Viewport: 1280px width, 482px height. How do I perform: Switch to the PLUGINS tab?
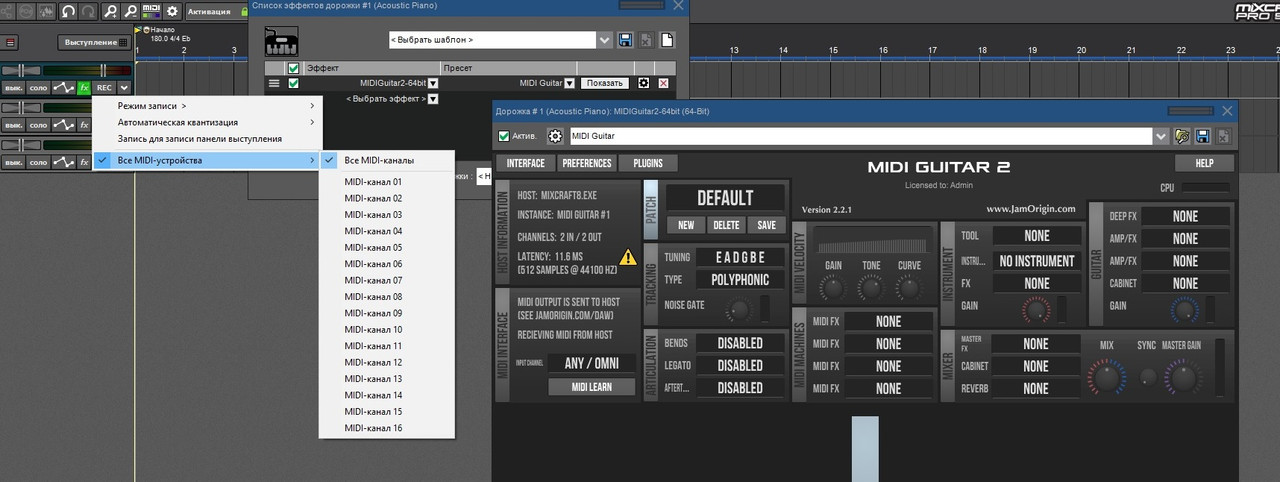pyautogui.click(x=648, y=163)
